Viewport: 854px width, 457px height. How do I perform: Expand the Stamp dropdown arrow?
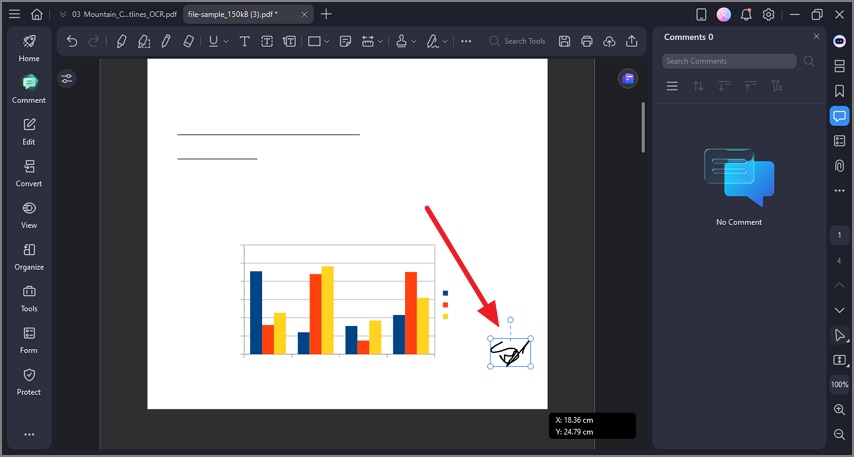[x=414, y=41]
